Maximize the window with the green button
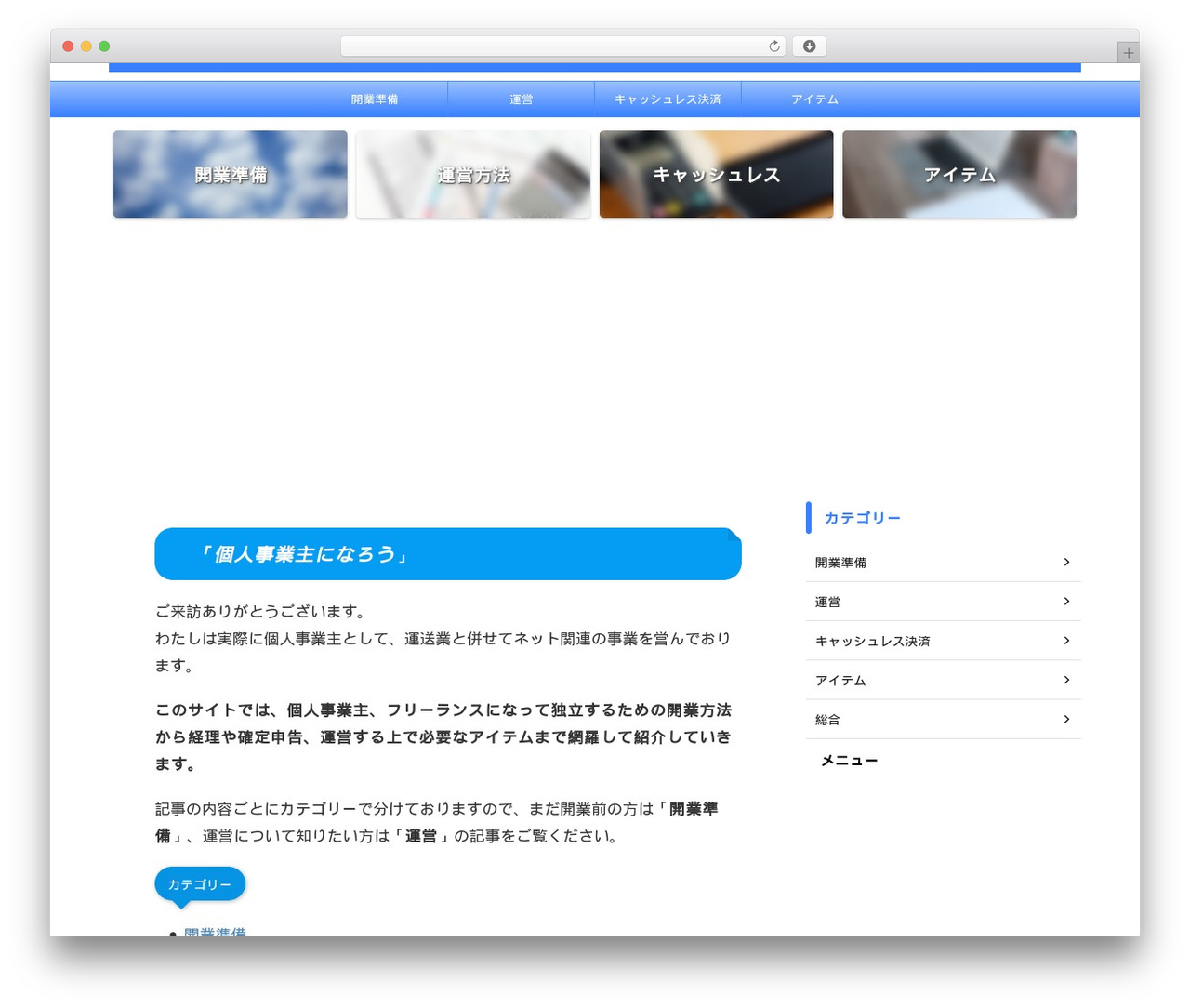The height and width of the screenshot is (1008, 1190). tap(104, 46)
